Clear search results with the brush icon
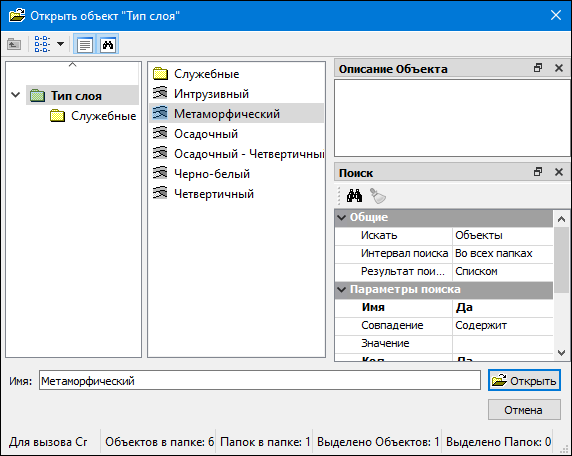Screen dimensions: 572x456 [378, 196]
